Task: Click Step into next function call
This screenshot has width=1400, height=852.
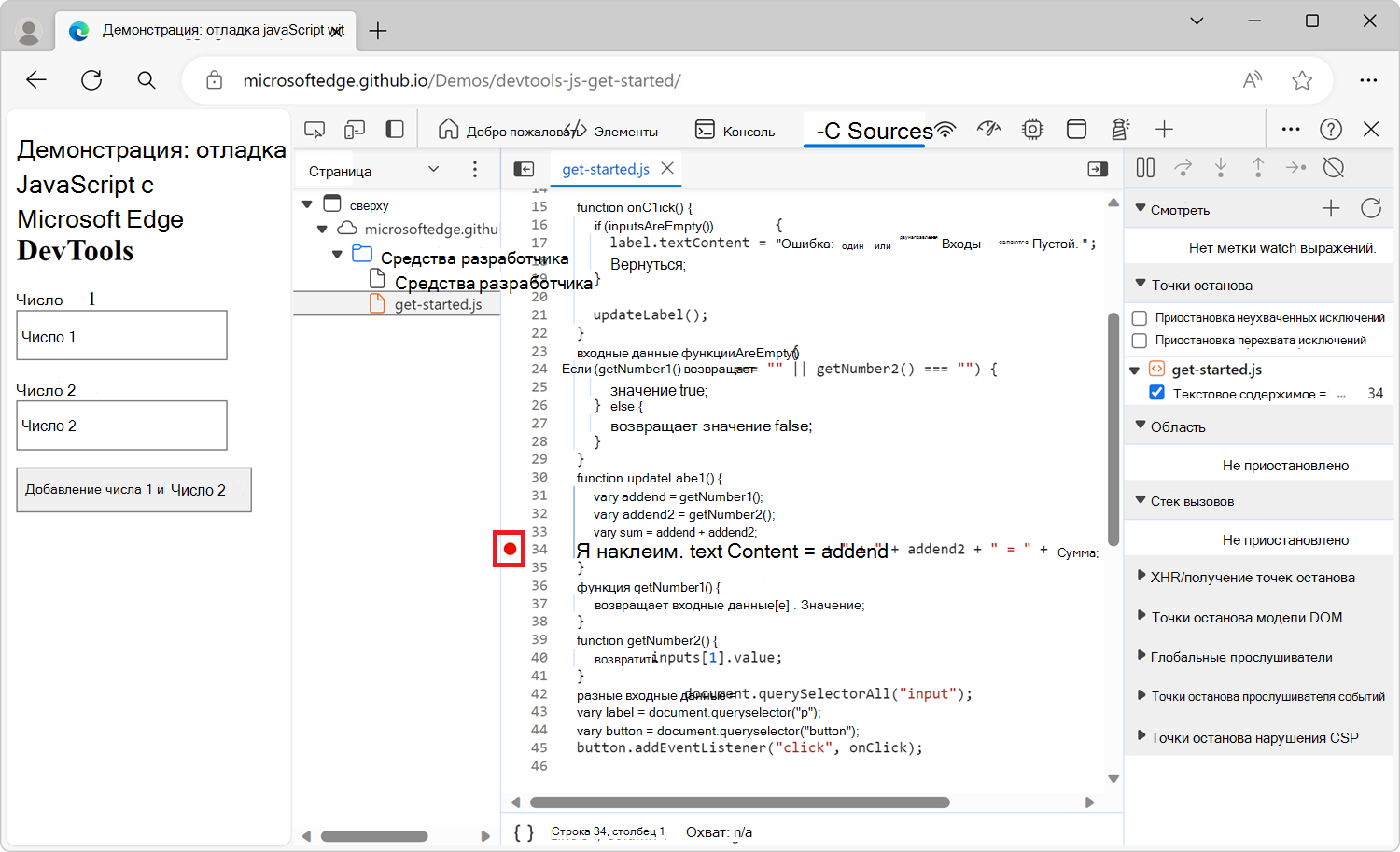Action: [1221, 168]
